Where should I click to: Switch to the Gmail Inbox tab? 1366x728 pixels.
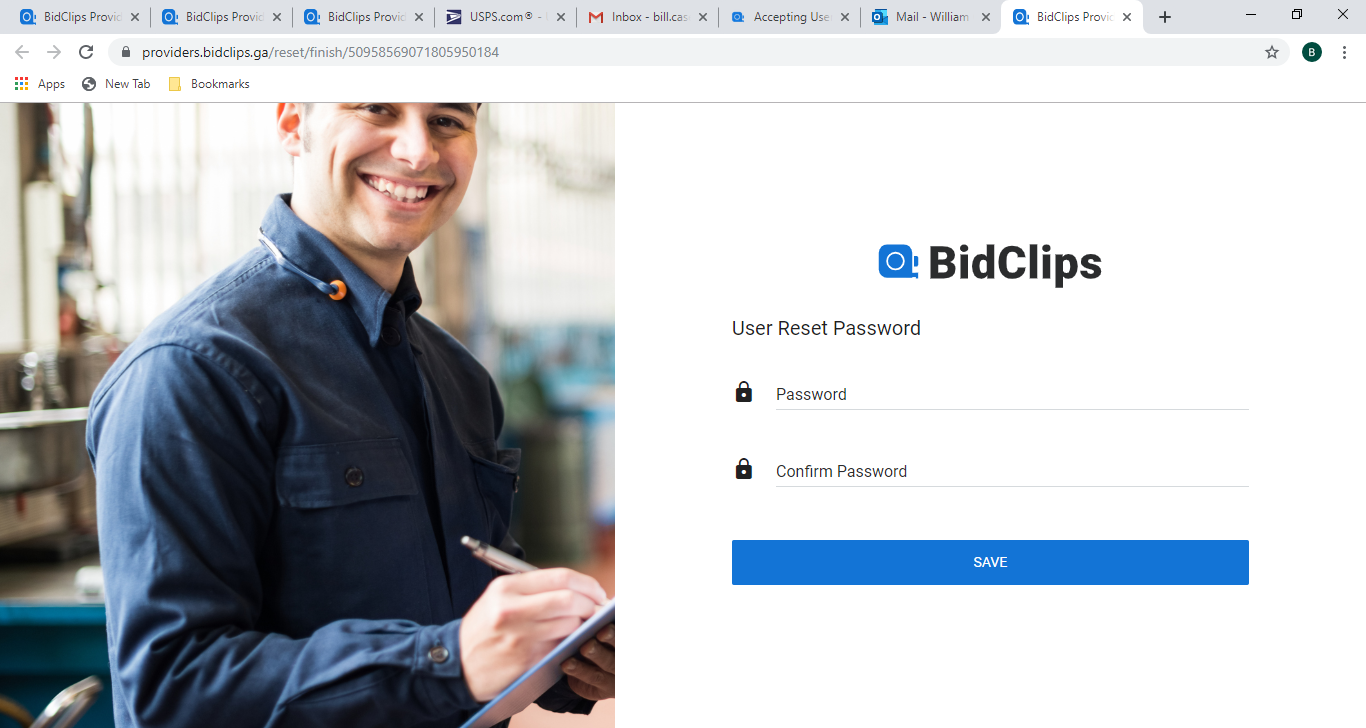(x=647, y=17)
